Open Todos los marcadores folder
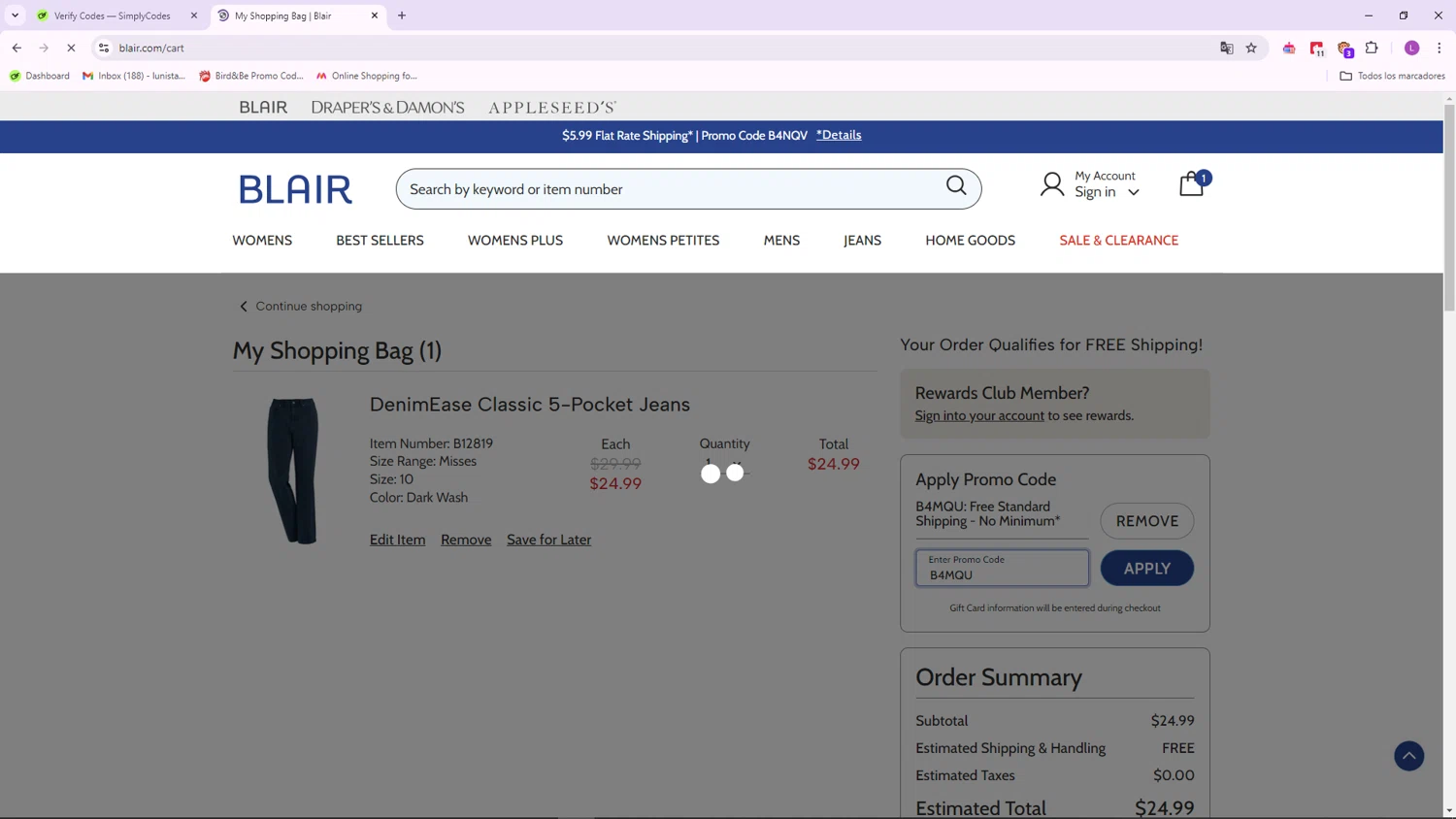1456x819 pixels. point(1392,76)
